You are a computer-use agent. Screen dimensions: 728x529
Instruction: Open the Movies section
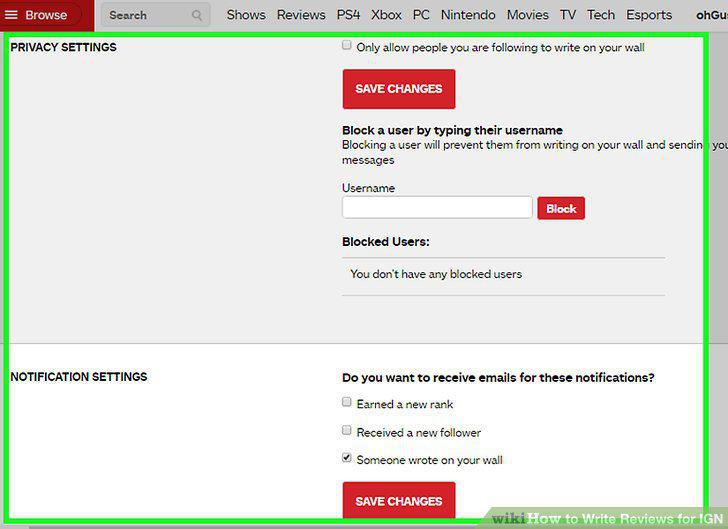click(527, 15)
